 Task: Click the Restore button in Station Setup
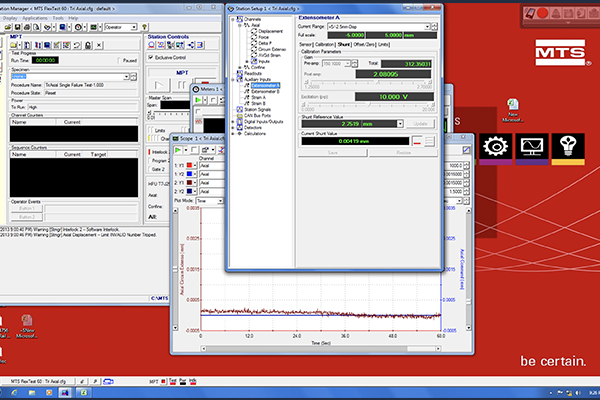[403, 153]
